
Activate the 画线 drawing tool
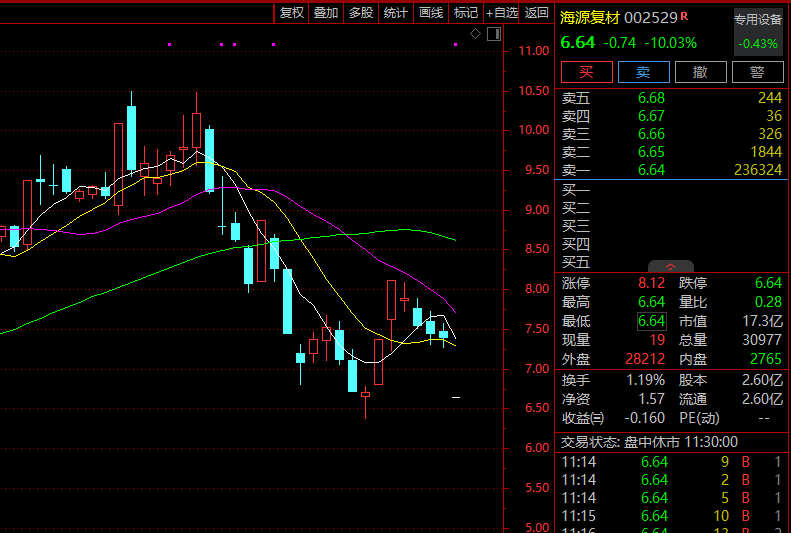[x=431, y=13]
